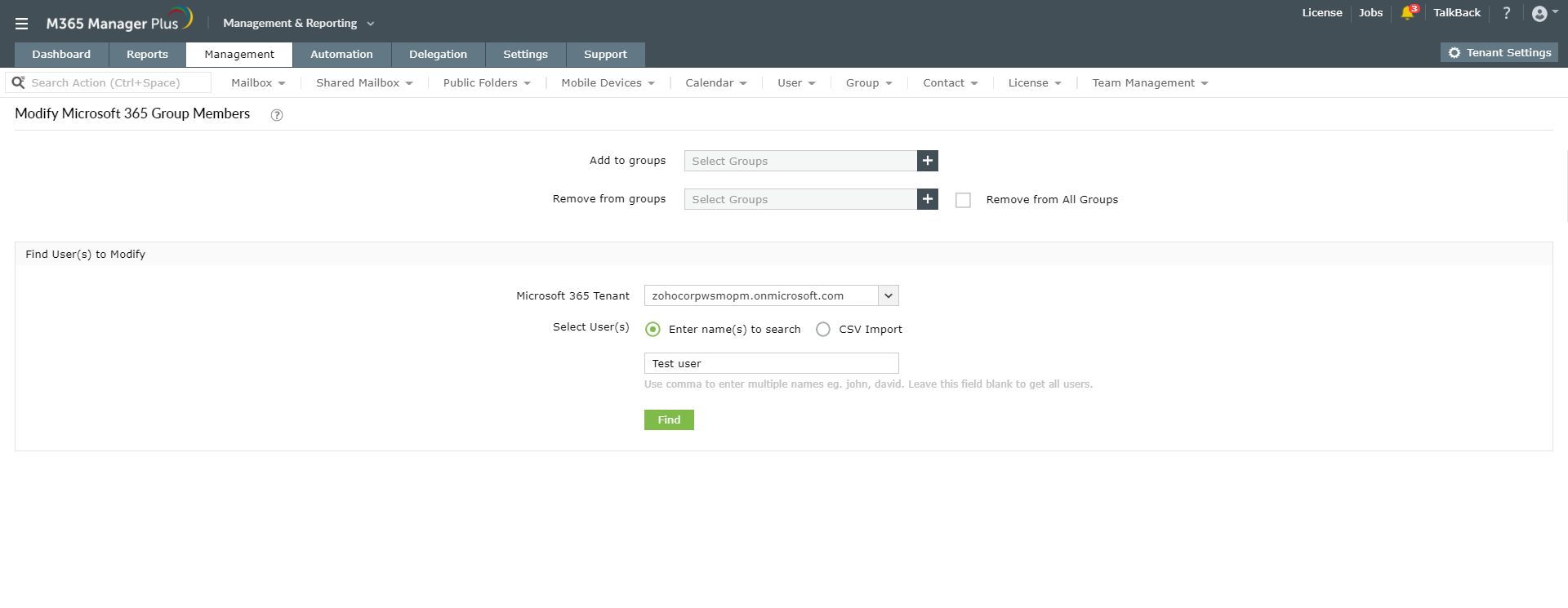Click the green Find button

[669, 419]
